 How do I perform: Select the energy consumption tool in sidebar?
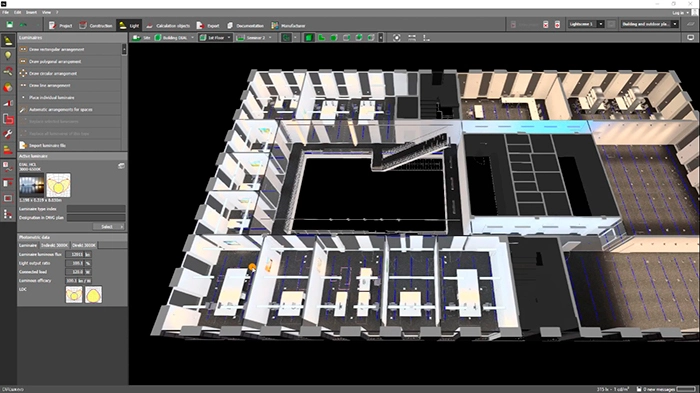pyautogui.click(x=8, y=150)
